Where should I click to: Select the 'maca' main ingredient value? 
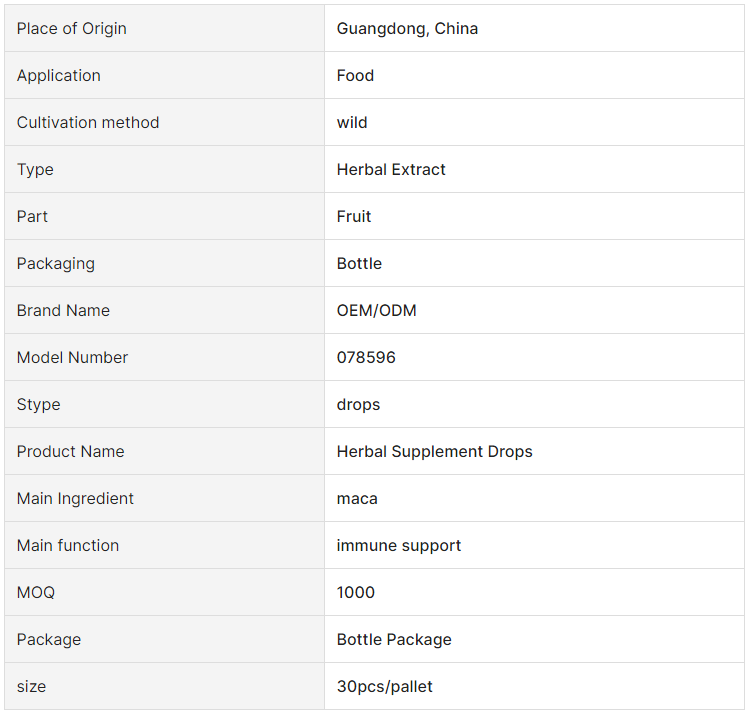point(357,499)
